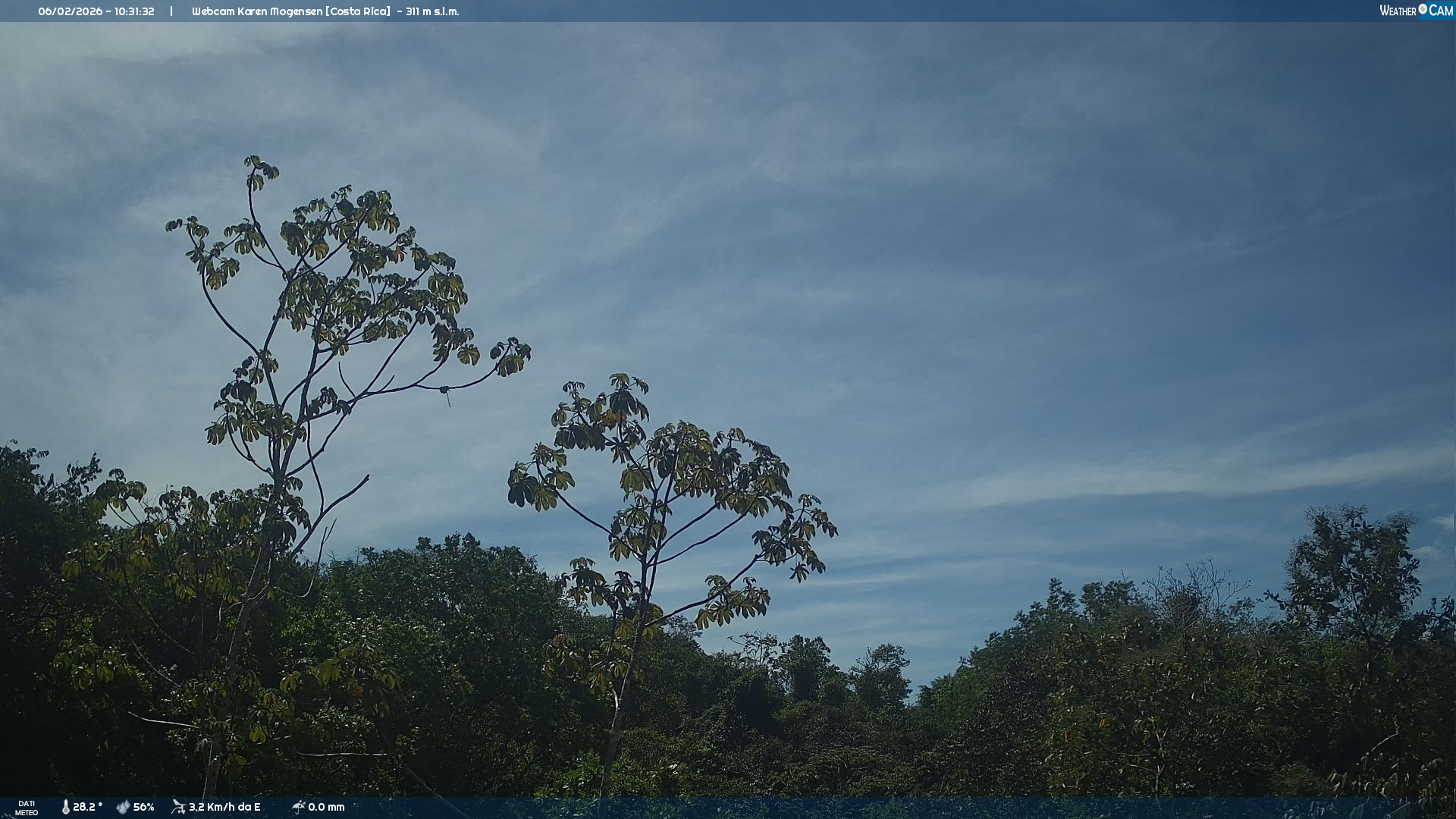Click the CAM word in the logo

coord(1441,11)
